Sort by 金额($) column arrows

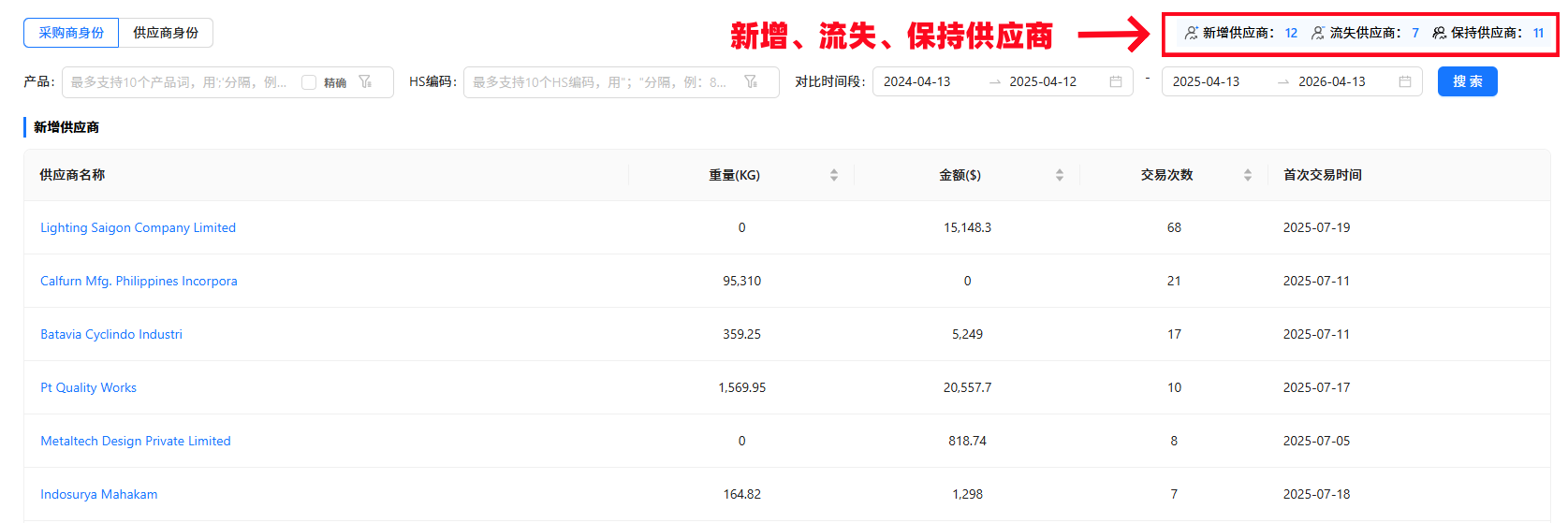tap(1060, 175)
